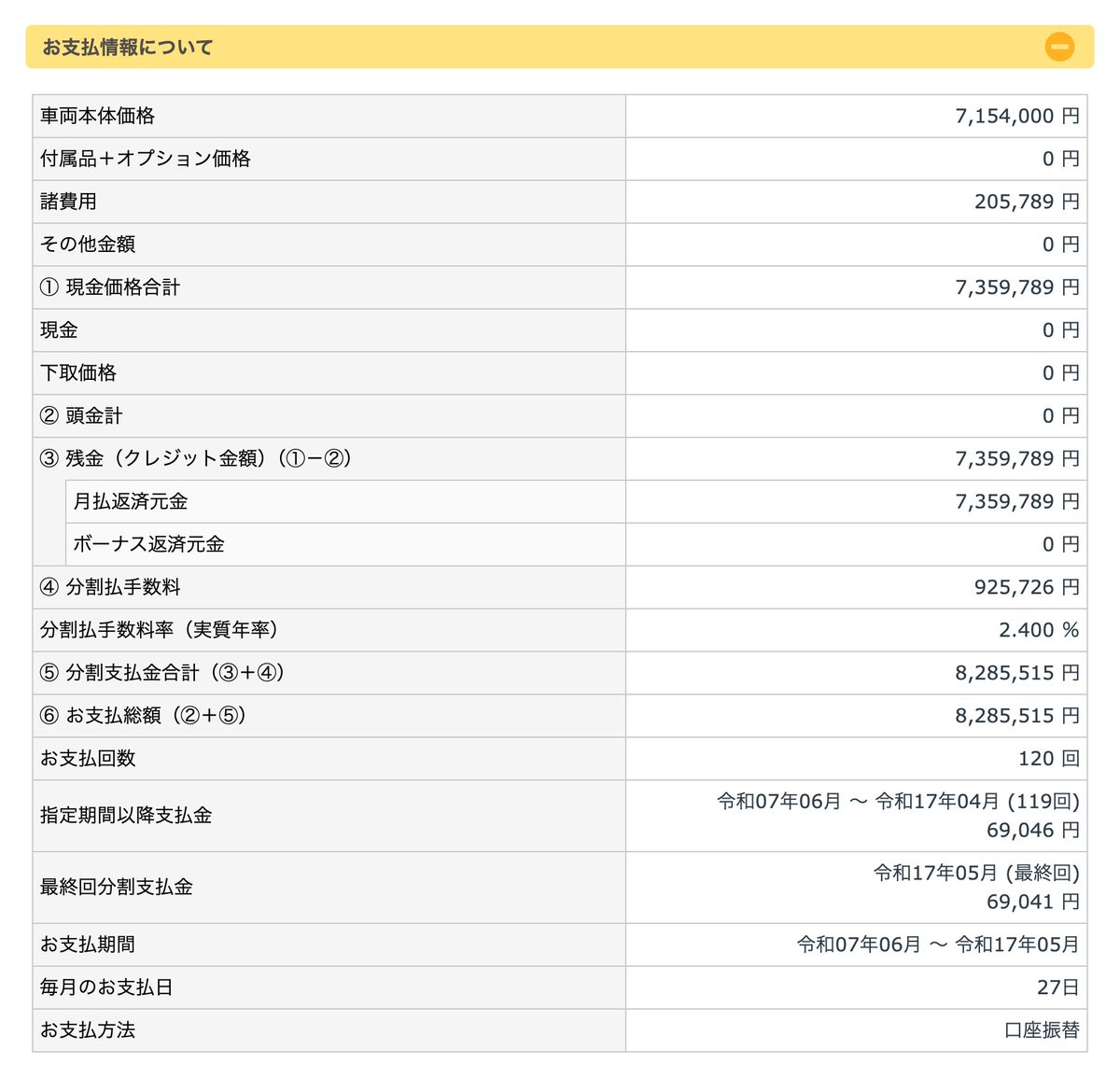Click the その他金額 label

point(88,245)
